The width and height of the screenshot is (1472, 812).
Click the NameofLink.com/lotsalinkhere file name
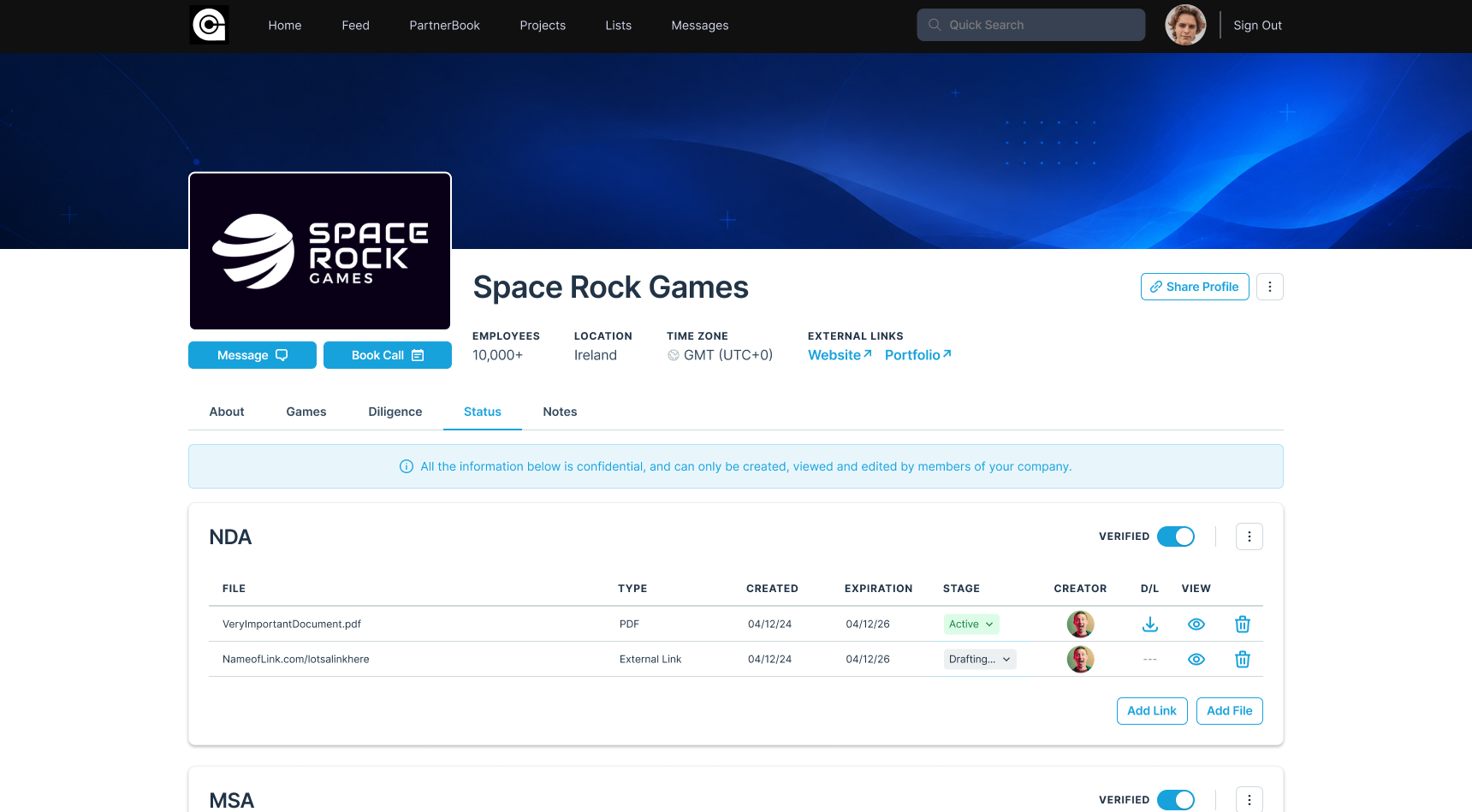tap(296, 660)
